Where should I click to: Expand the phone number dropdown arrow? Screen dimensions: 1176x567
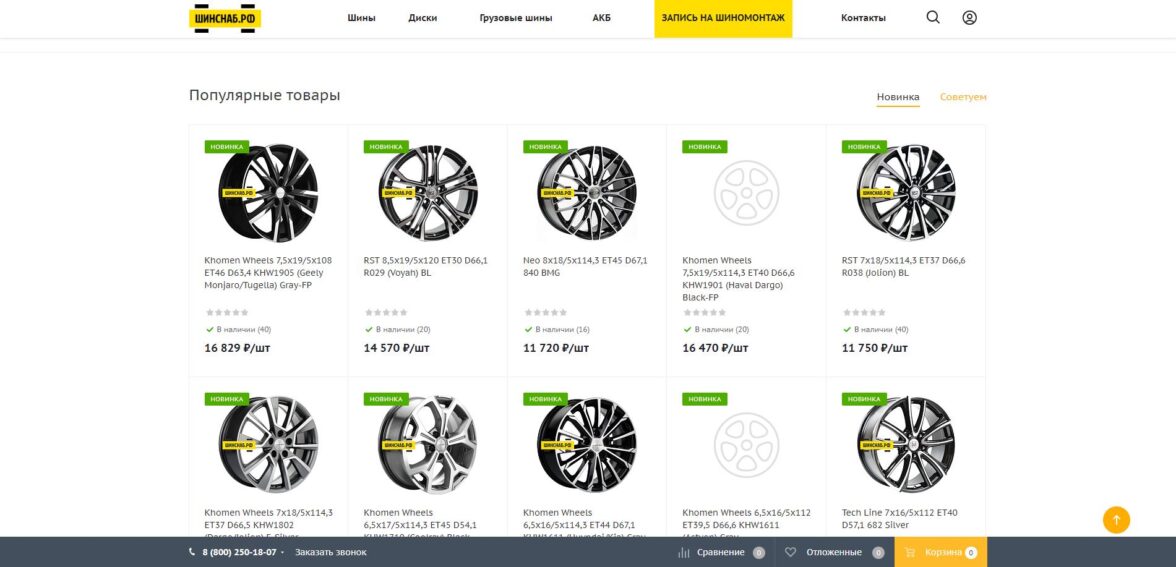click(x=283, y=554)
